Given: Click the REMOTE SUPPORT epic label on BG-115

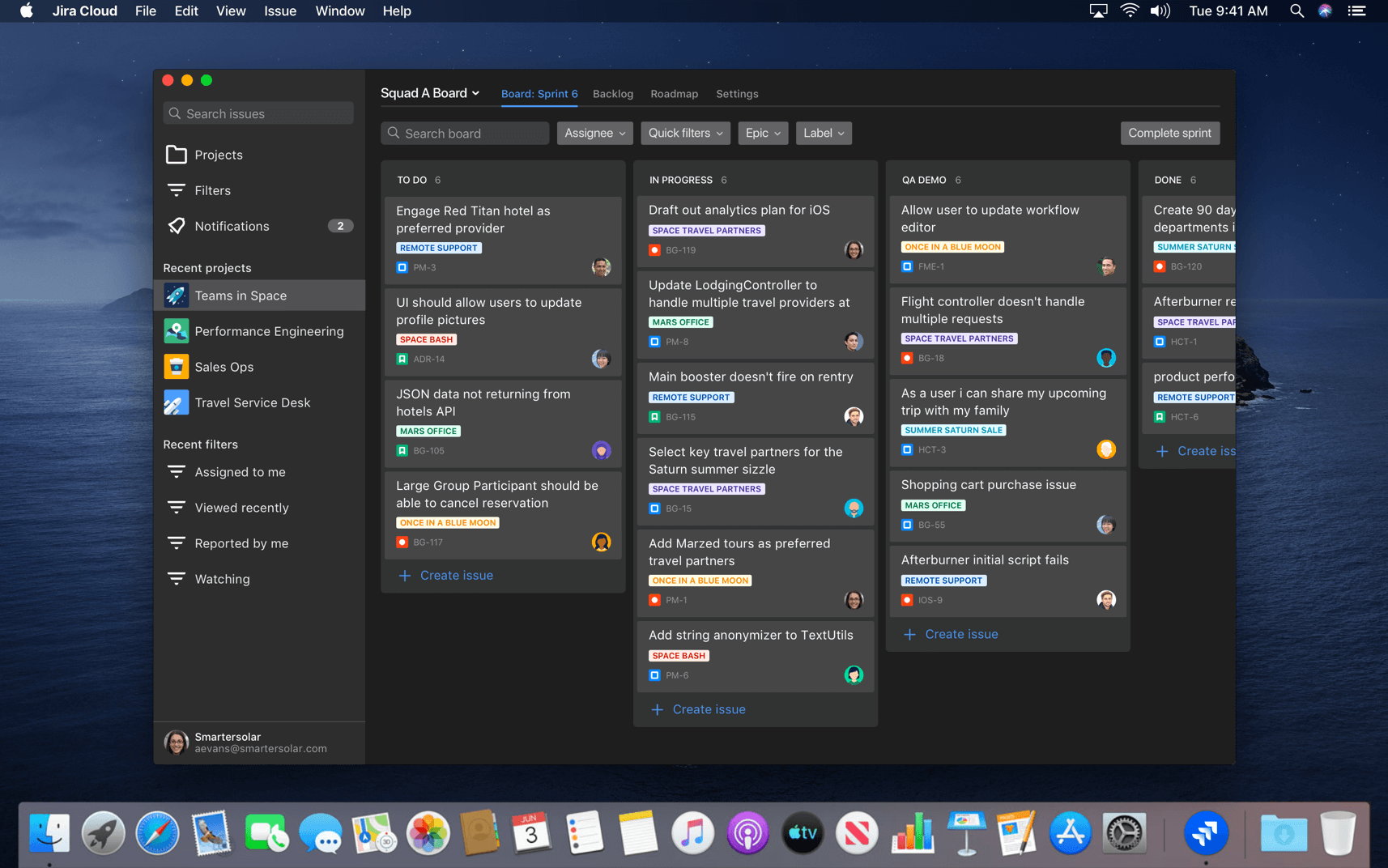Looking at the screenshot, I should [691, 397].
